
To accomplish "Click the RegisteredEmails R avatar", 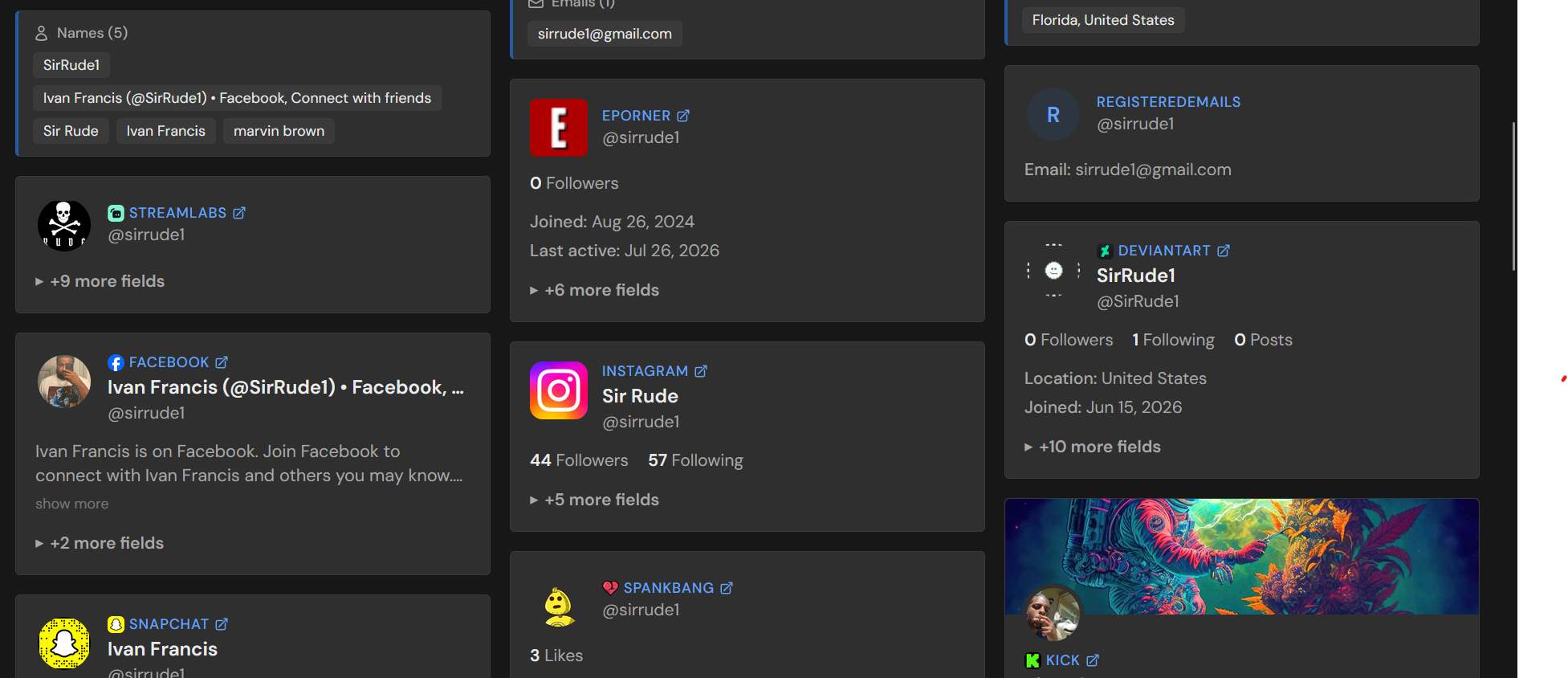I will pyautogui.click(x=1053, y=115).
